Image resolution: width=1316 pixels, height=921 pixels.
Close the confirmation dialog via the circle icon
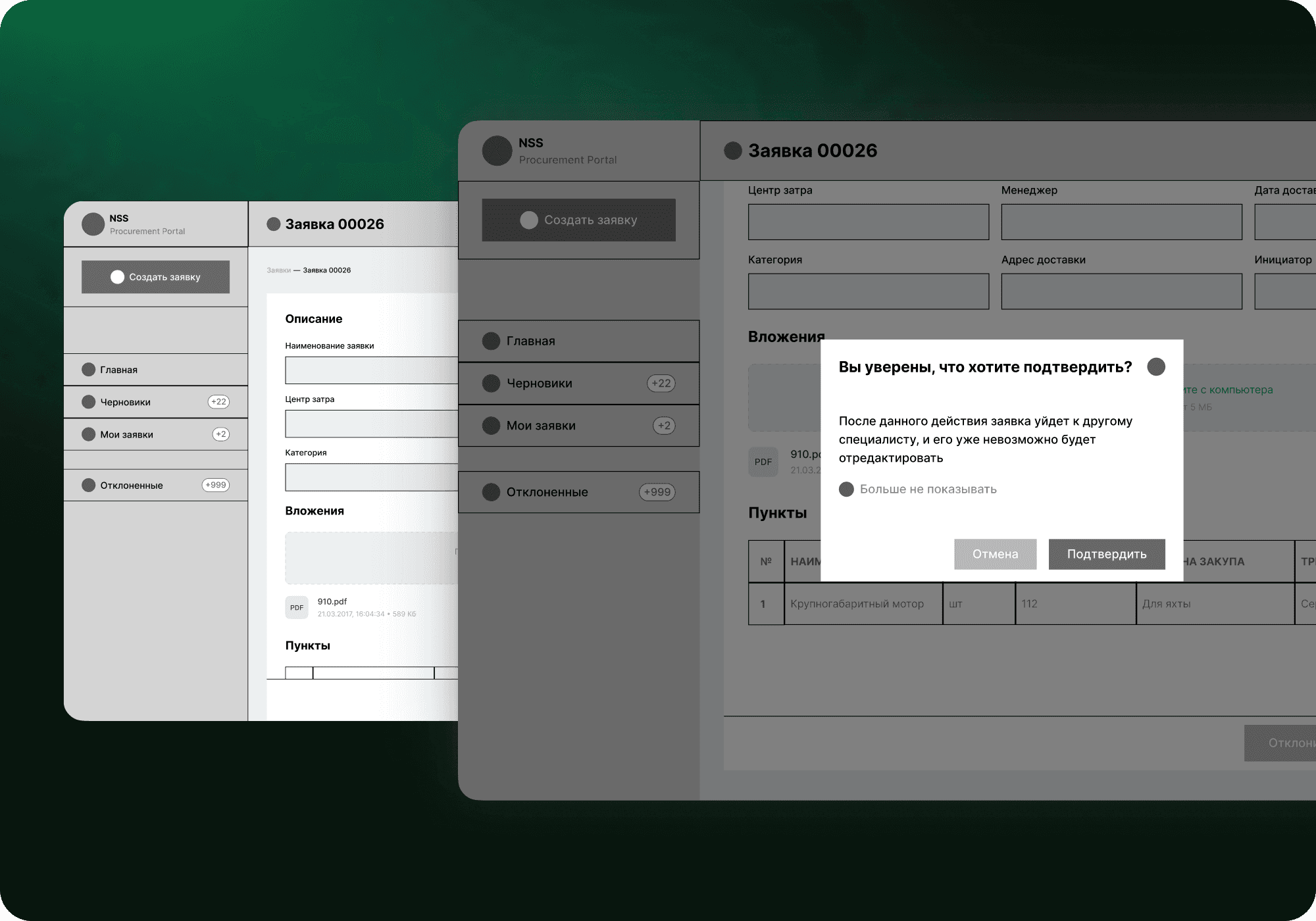[x=1155, y=367]
